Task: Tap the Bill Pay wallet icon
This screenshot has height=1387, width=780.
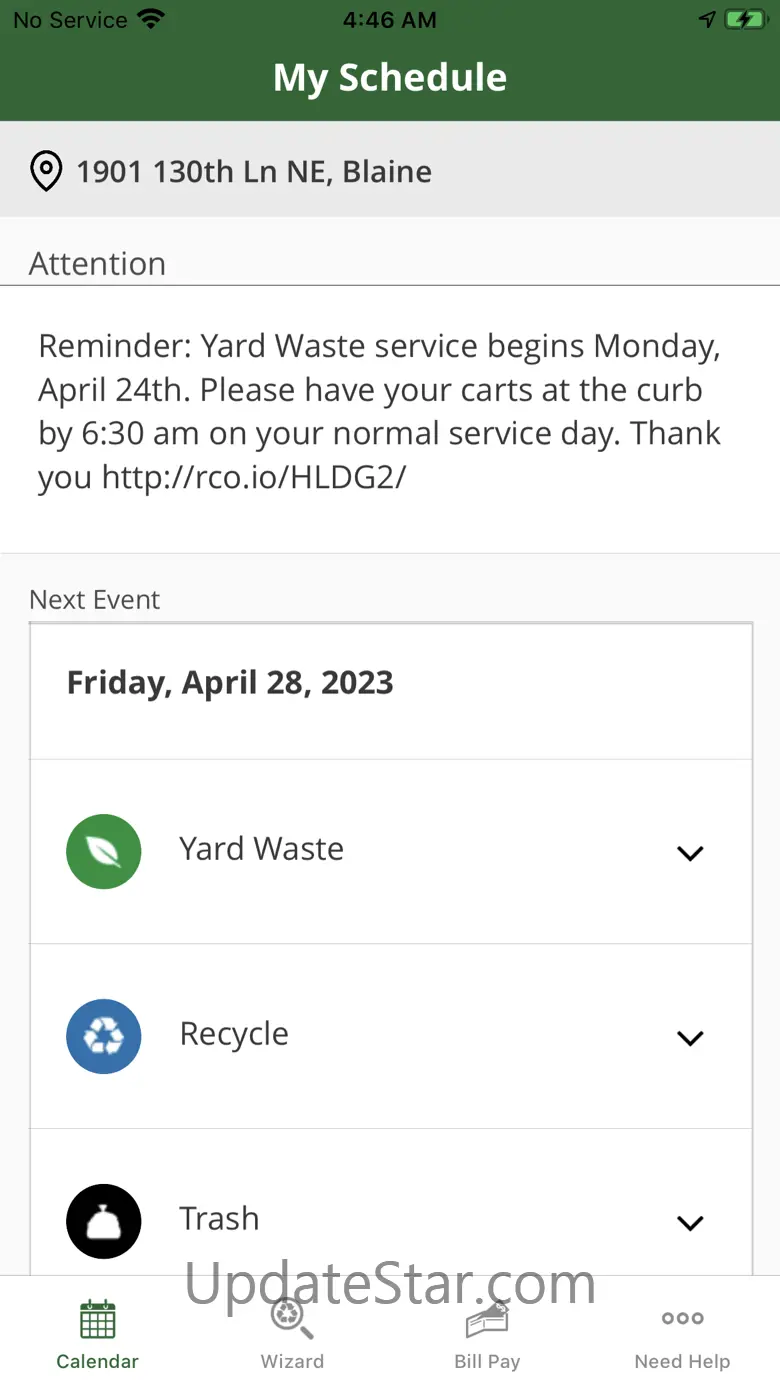Action: pyautogui.click(x=487, y=1320)
